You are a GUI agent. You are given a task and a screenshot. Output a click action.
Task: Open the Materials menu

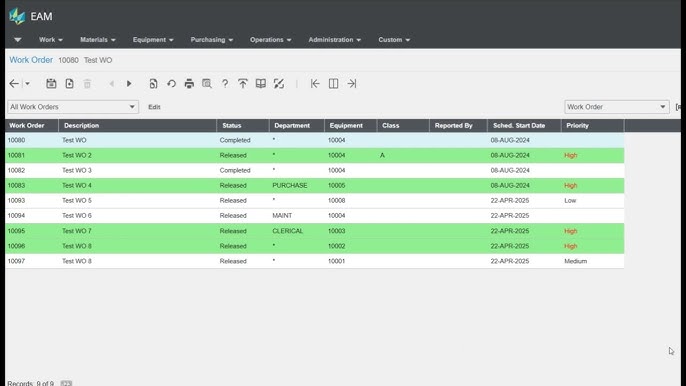coord(98,40)
